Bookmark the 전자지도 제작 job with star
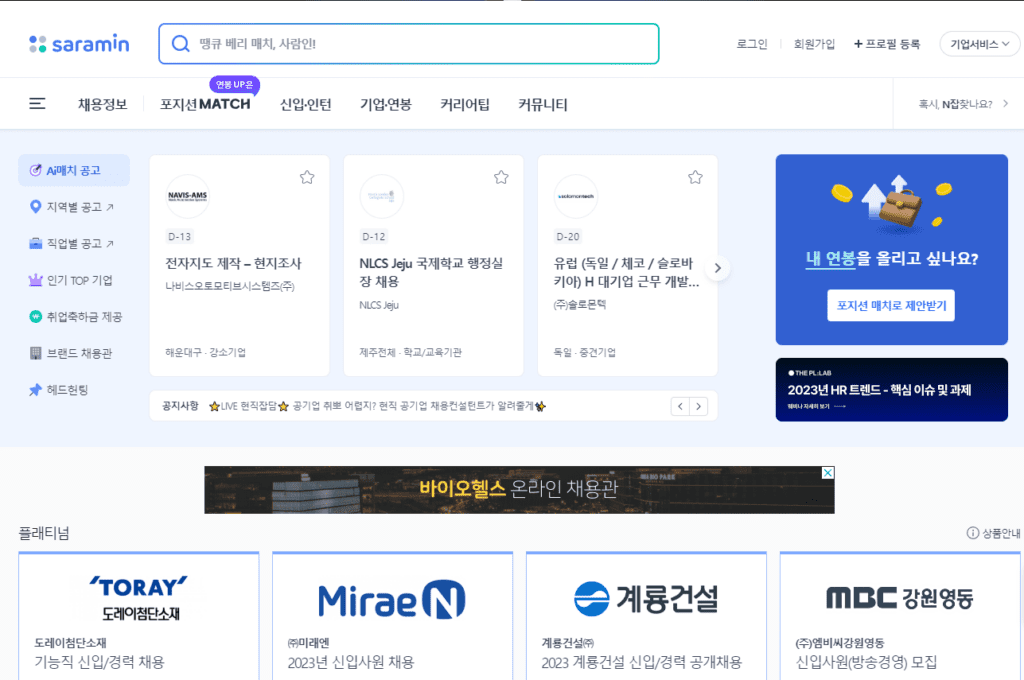The height and width of the screenshot is (680, 1024). click(307, 177)
